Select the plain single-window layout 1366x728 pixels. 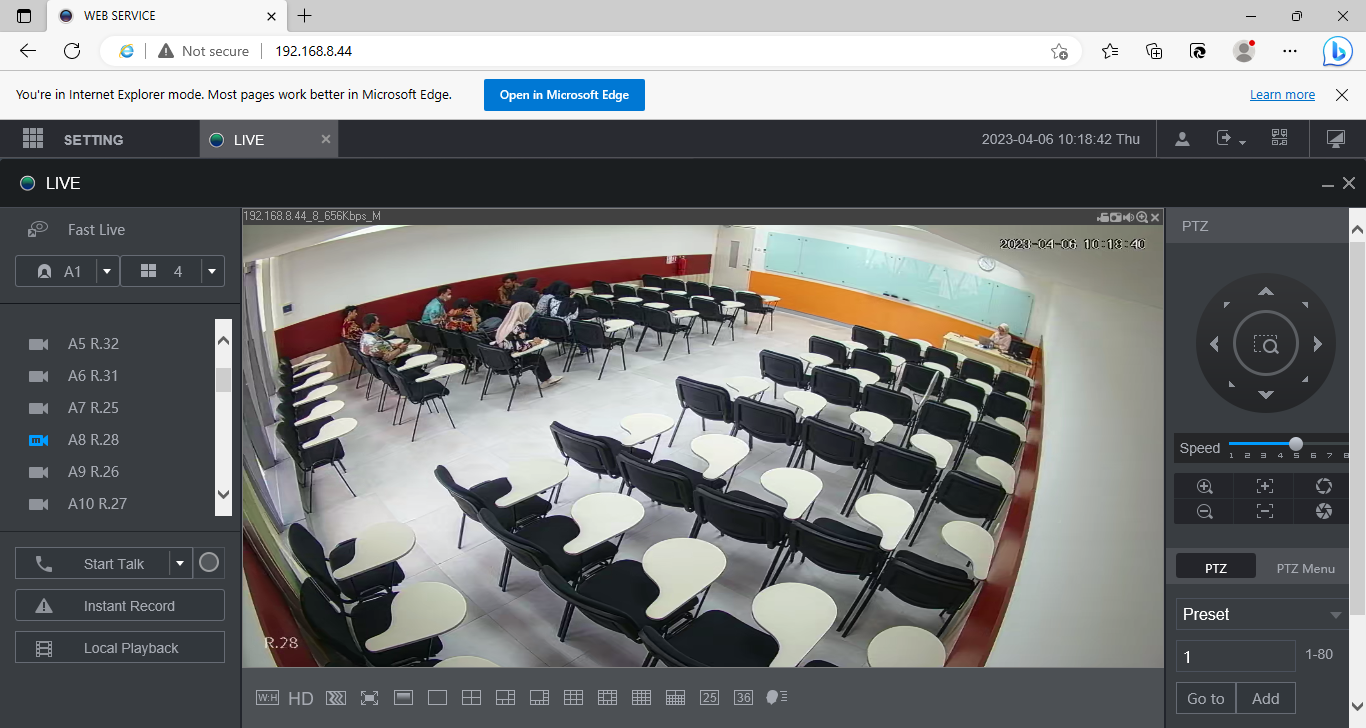(x=437, y=698)
